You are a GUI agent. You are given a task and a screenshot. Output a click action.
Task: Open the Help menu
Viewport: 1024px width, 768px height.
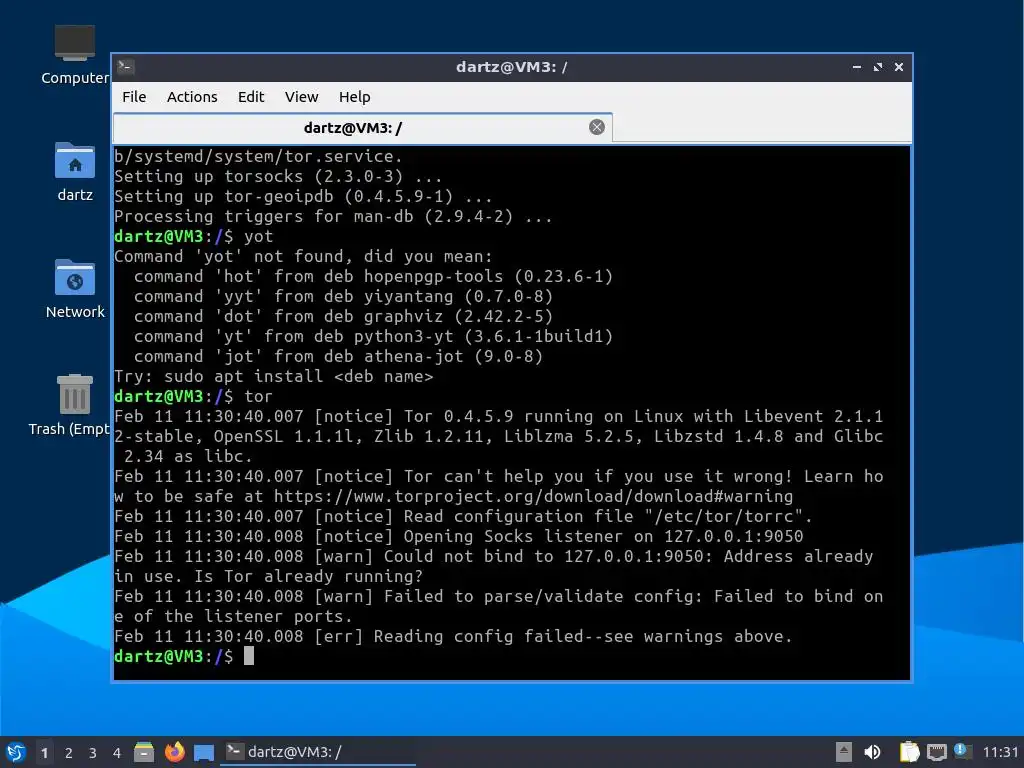tap(355, 97)
